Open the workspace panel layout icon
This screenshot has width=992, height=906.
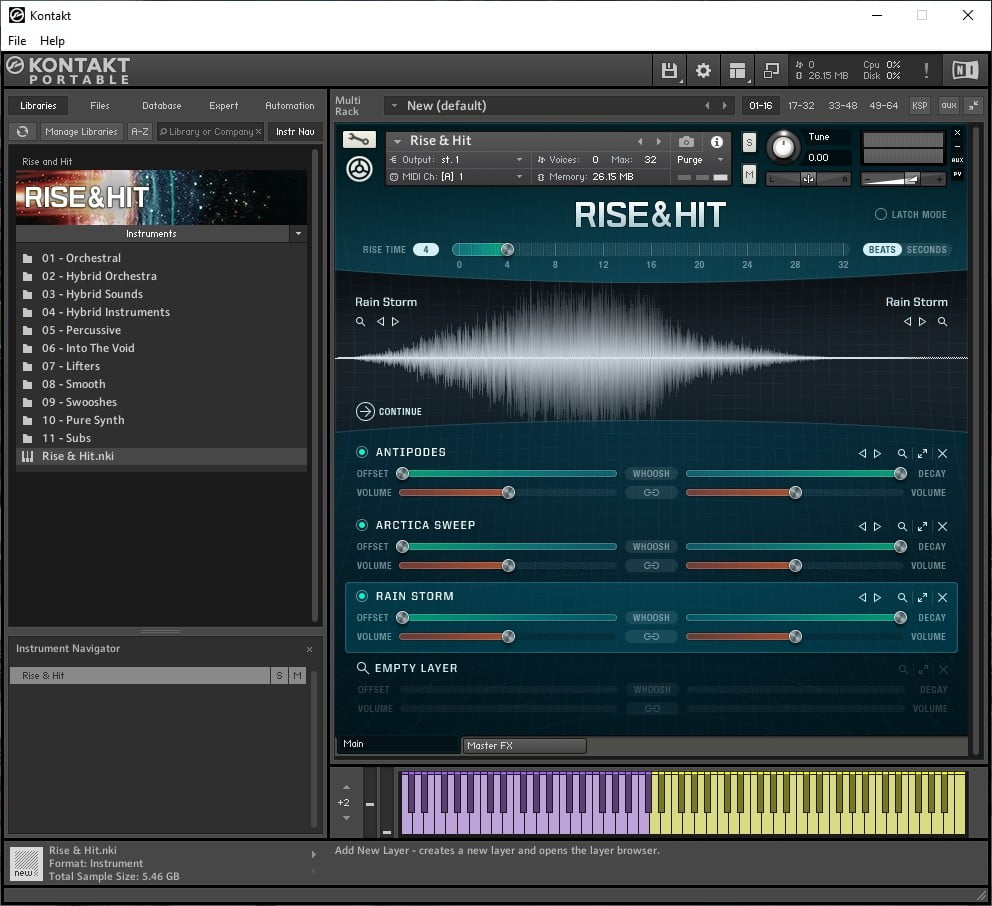tap(737, 70)
